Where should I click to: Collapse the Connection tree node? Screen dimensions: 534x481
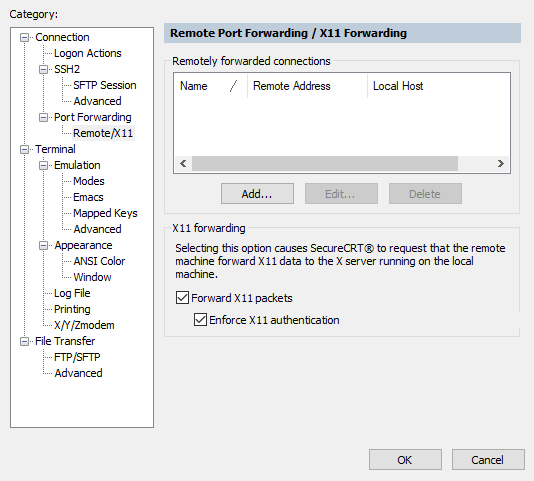[25, 37]
